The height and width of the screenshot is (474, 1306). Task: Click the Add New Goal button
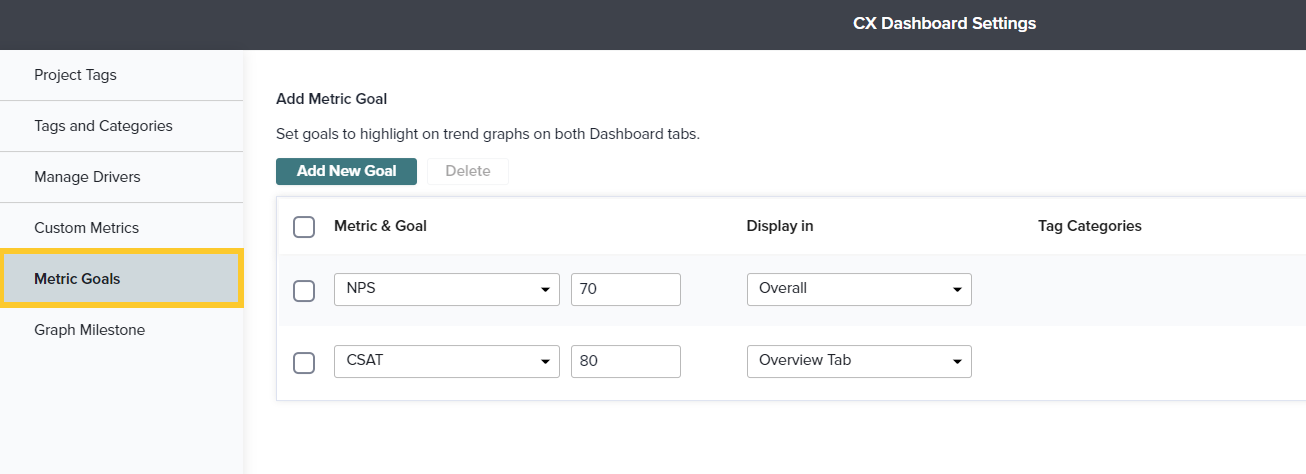pos(346,171)
